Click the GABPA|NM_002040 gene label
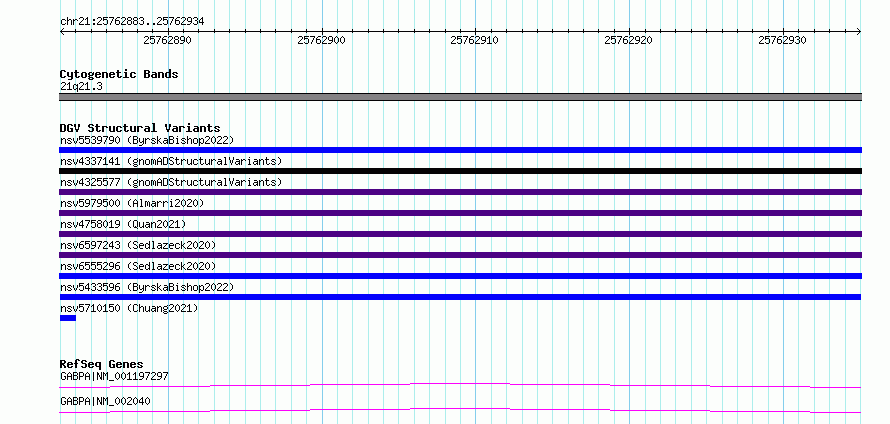 coord(105,401)
